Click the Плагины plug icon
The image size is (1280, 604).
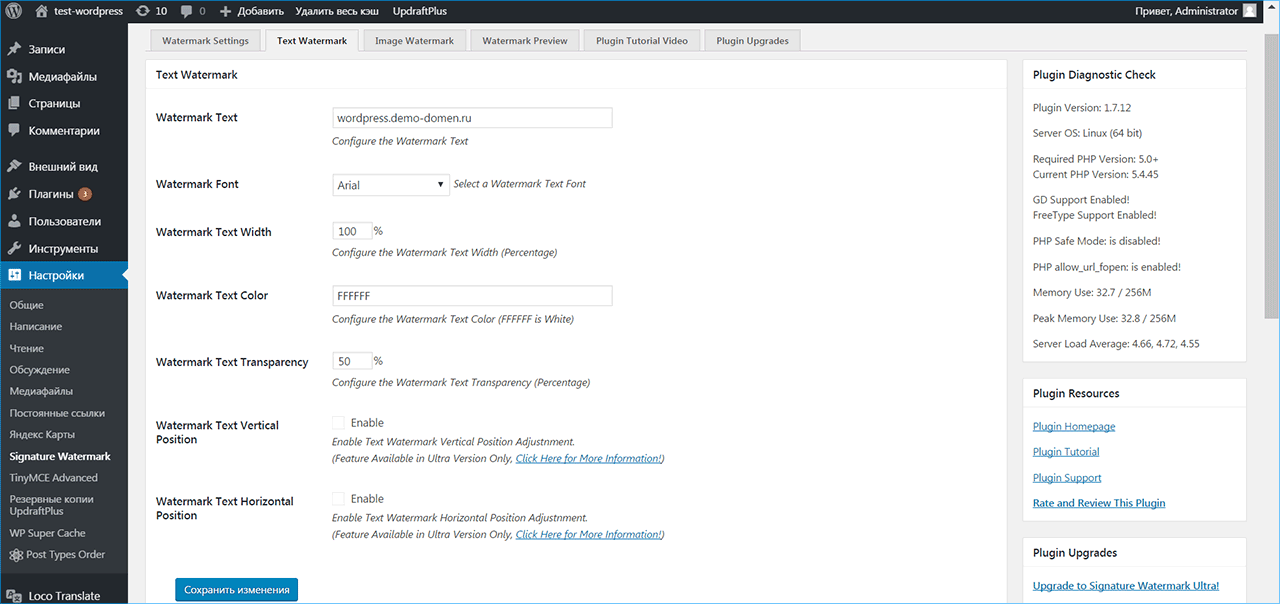pyautogui.click(x=14, y=194)
